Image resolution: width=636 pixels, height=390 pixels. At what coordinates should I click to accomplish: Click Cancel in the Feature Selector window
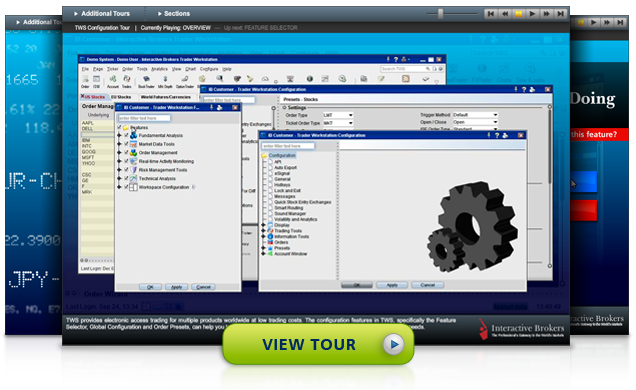[x=203, y=287]
